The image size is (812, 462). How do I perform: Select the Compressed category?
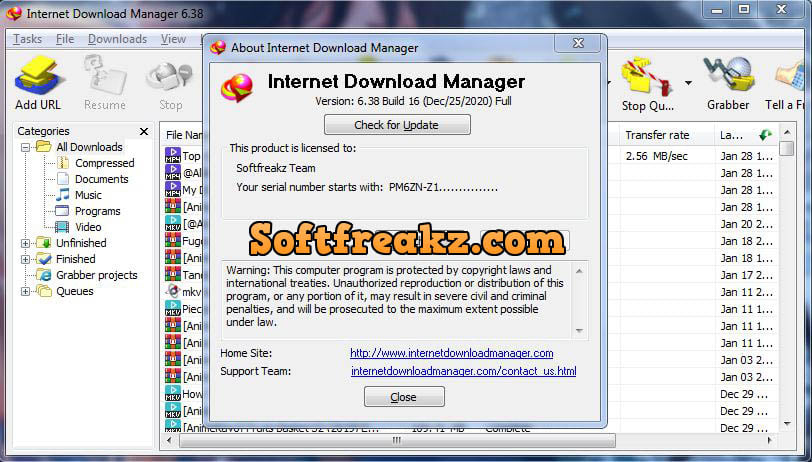pos(104,163)
